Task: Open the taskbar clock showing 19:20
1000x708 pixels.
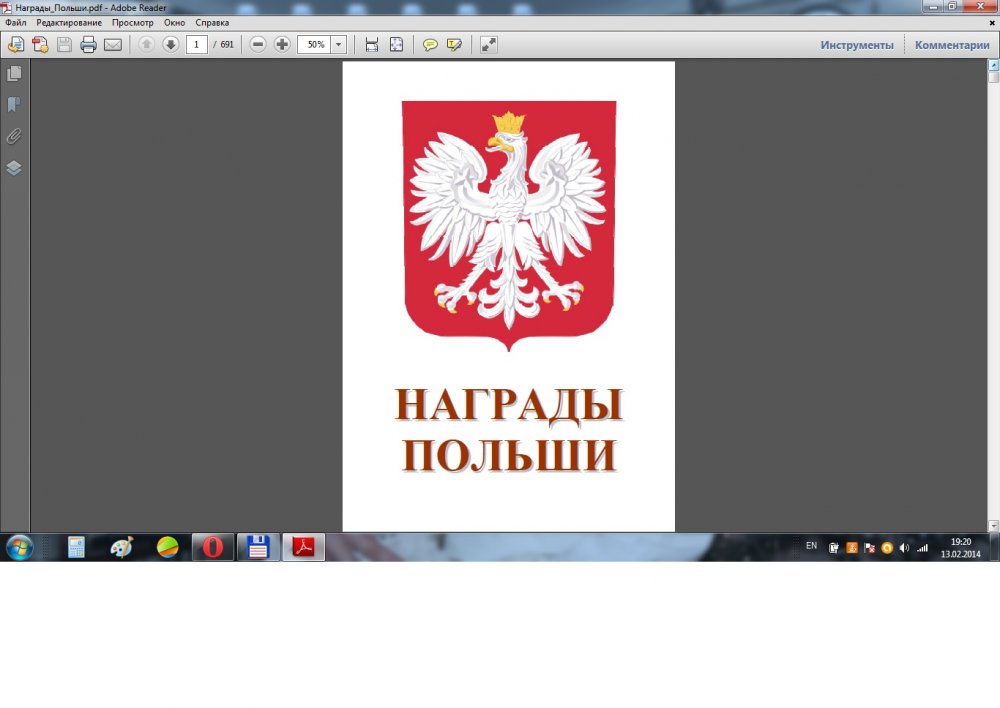Action: tap(960, 548)
